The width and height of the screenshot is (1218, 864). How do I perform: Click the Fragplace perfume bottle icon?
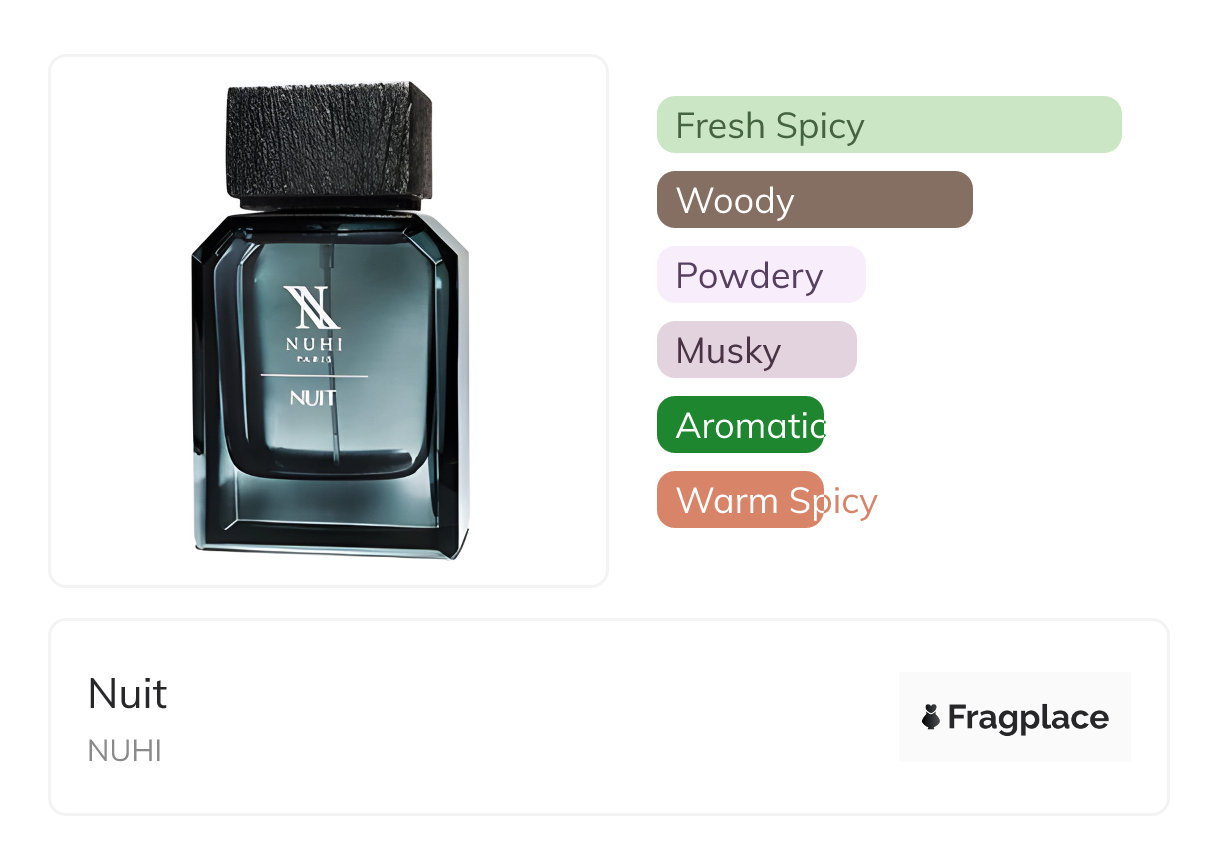coord(931,717)
